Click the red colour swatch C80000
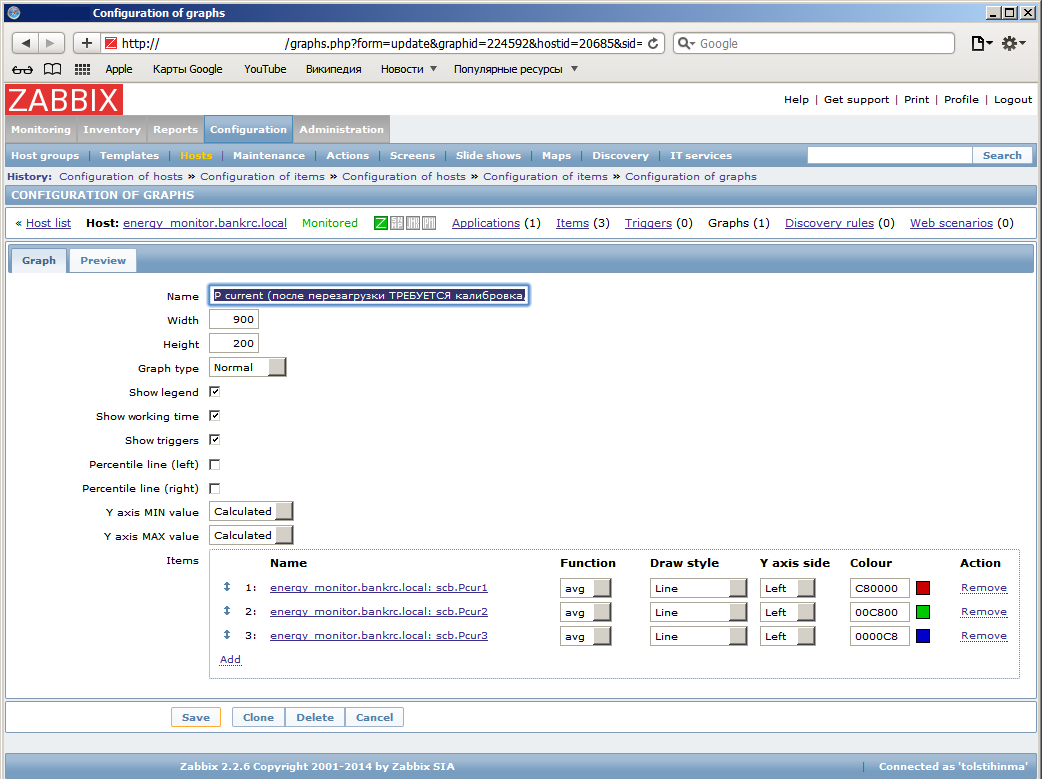 point(922,588)
